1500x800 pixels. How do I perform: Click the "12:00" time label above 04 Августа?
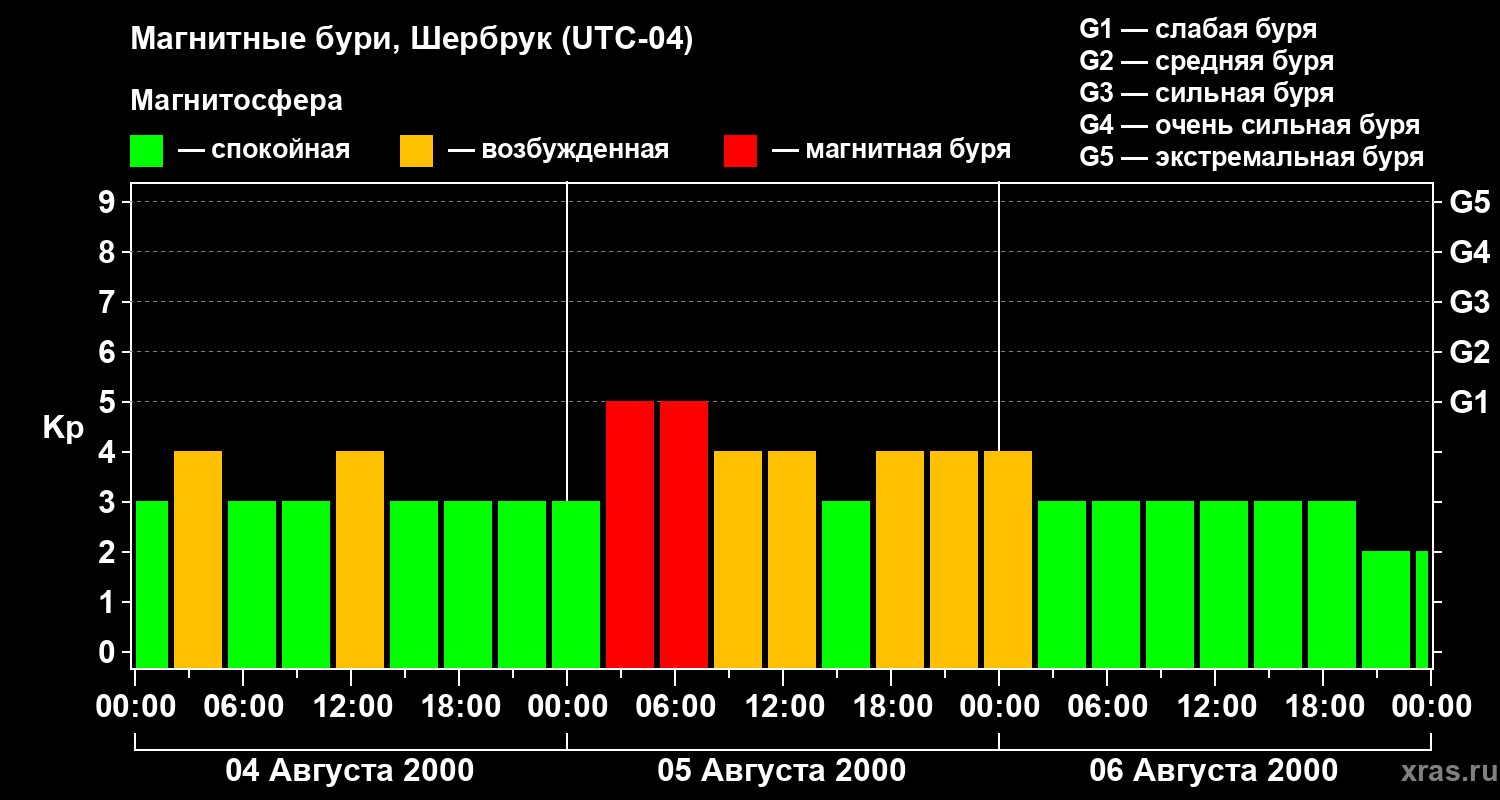(x=351, y=707)
